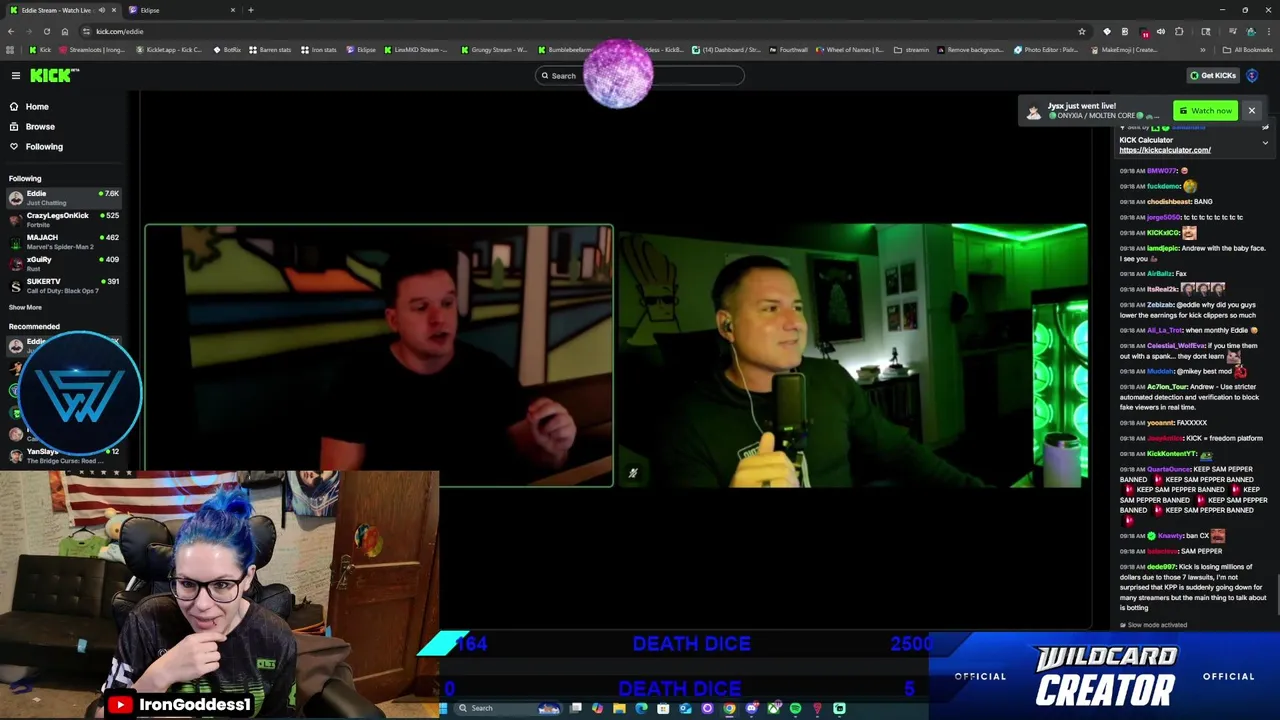This screenshot has height=720, width=1280.
Task: Select Eddie's channel under Following
Action: tap(64, 197)
